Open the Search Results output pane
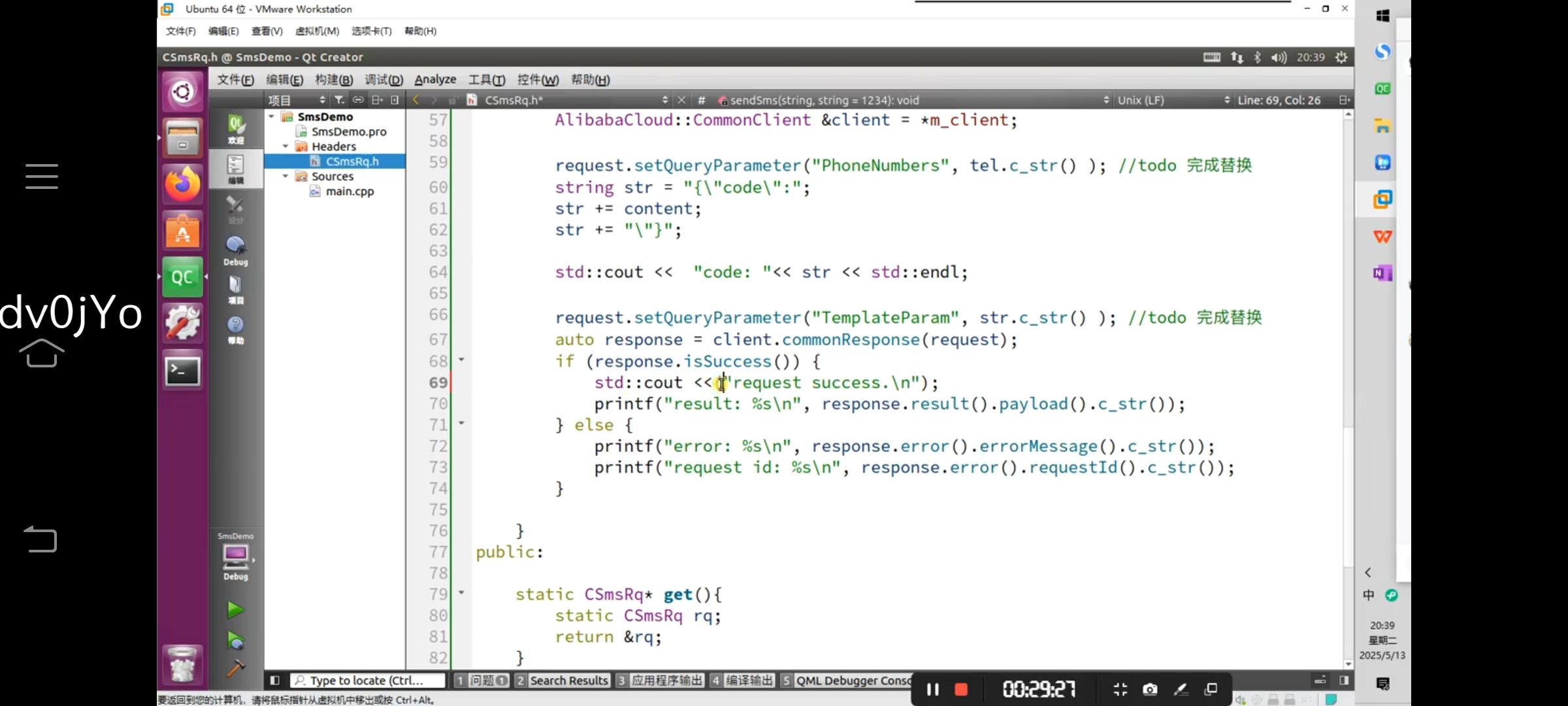The height and width of the screenshot is (706, 1568). (x=562, y=681)
